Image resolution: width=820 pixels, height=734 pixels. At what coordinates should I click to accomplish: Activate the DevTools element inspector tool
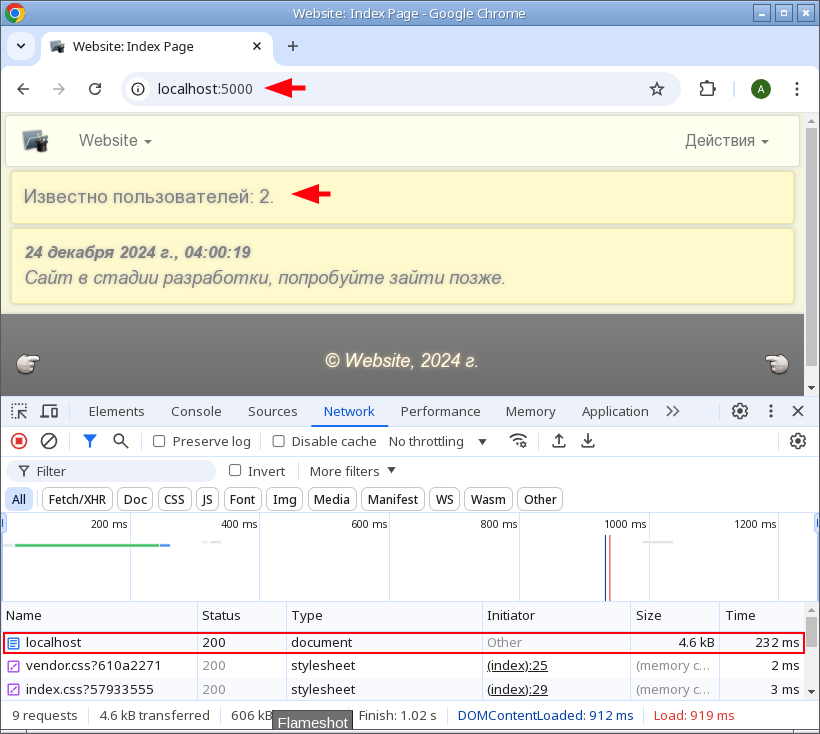[x=19, y=411]
